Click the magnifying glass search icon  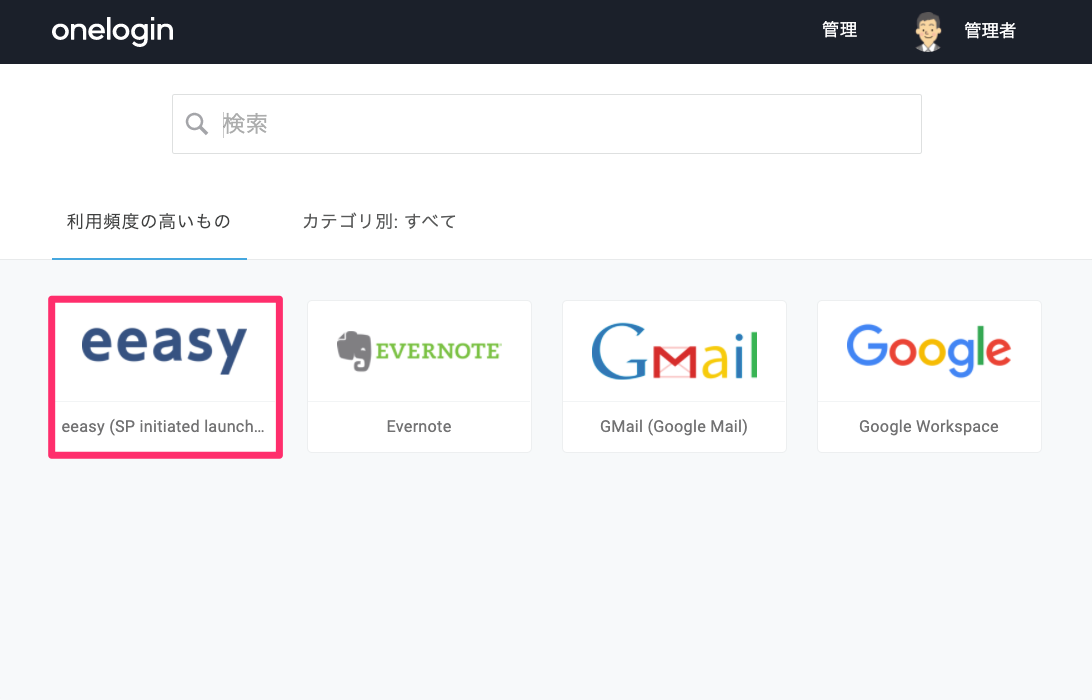[196, 124]
